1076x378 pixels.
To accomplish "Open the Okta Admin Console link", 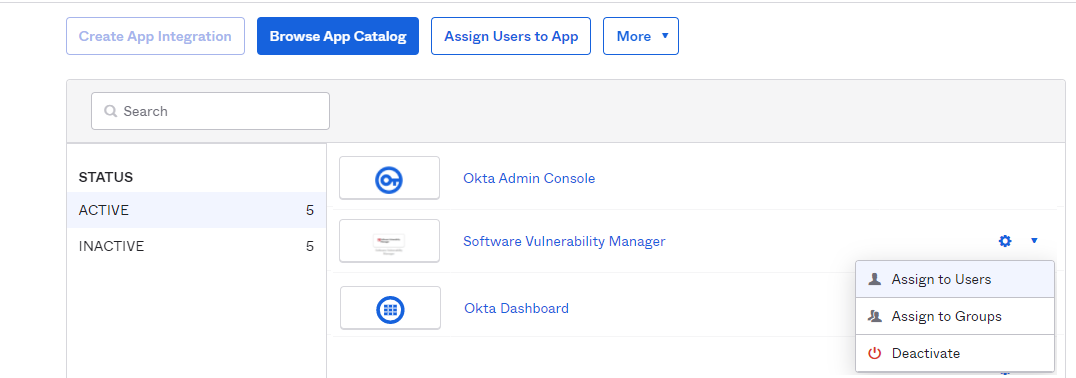I will click(529, 178).
